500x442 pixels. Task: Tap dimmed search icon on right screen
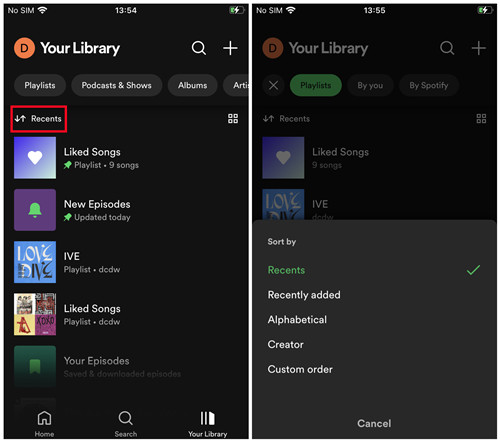click(x=447, y=48)
